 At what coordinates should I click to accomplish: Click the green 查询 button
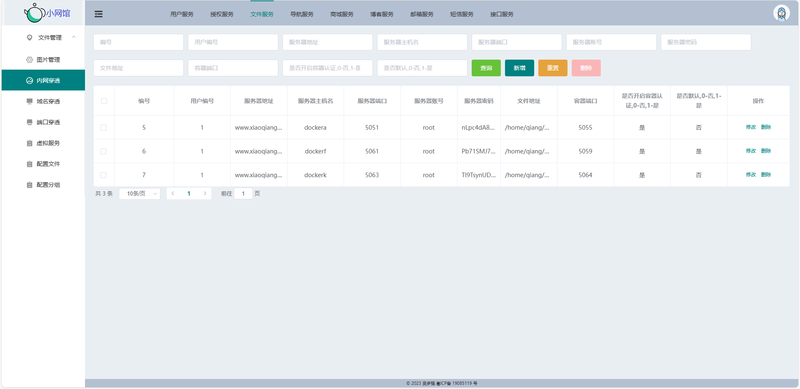coord(486,68)
